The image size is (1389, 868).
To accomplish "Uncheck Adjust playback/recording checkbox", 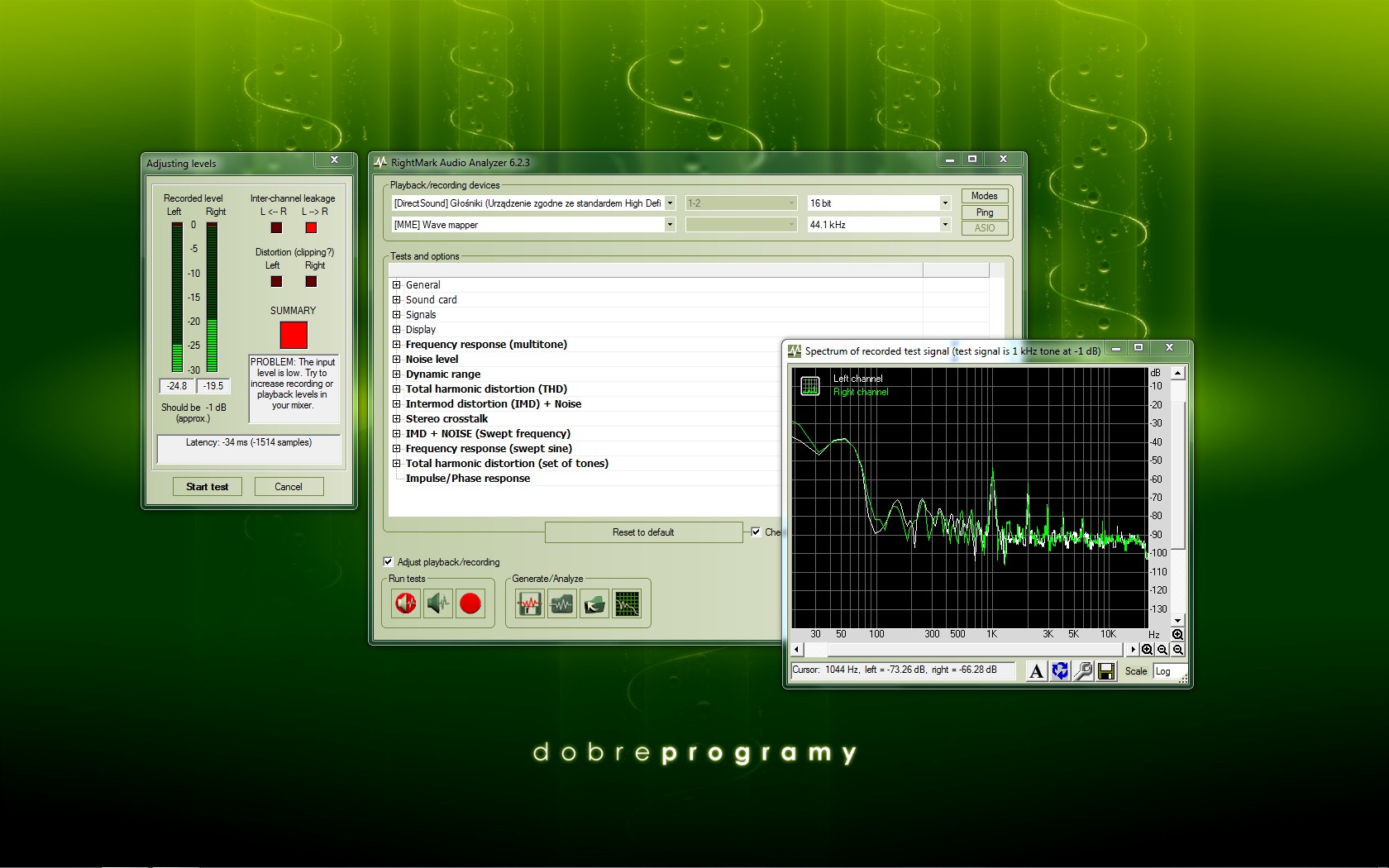I will pos(389,562).
